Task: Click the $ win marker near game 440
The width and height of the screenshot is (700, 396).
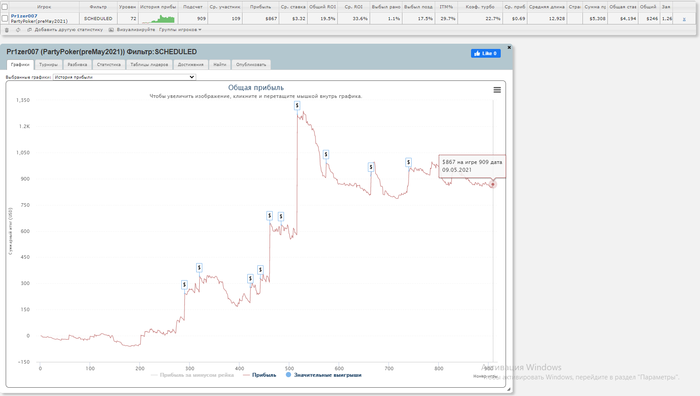Action: (260, 270)
